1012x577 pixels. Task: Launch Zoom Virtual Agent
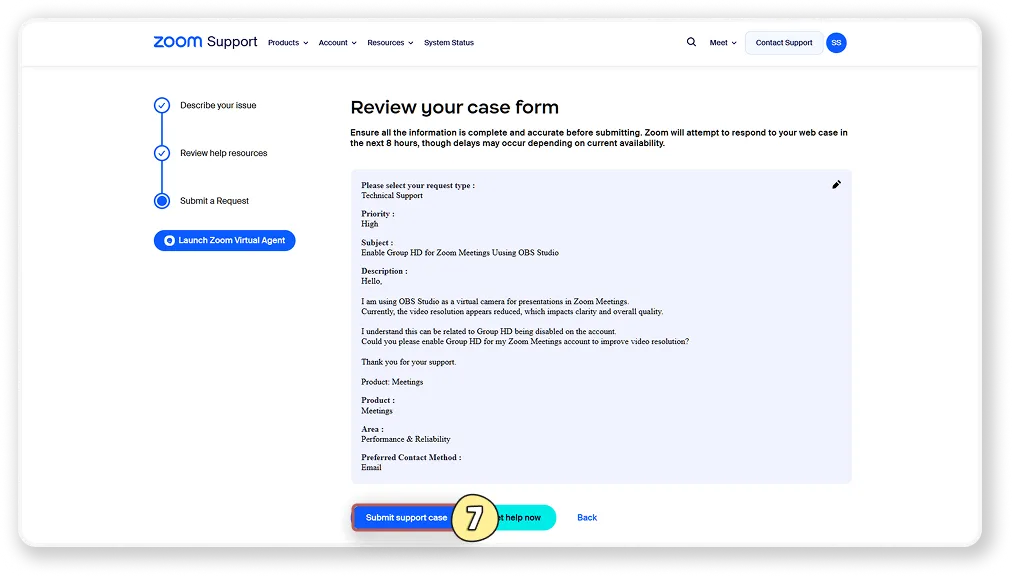(x=225, y=240)
